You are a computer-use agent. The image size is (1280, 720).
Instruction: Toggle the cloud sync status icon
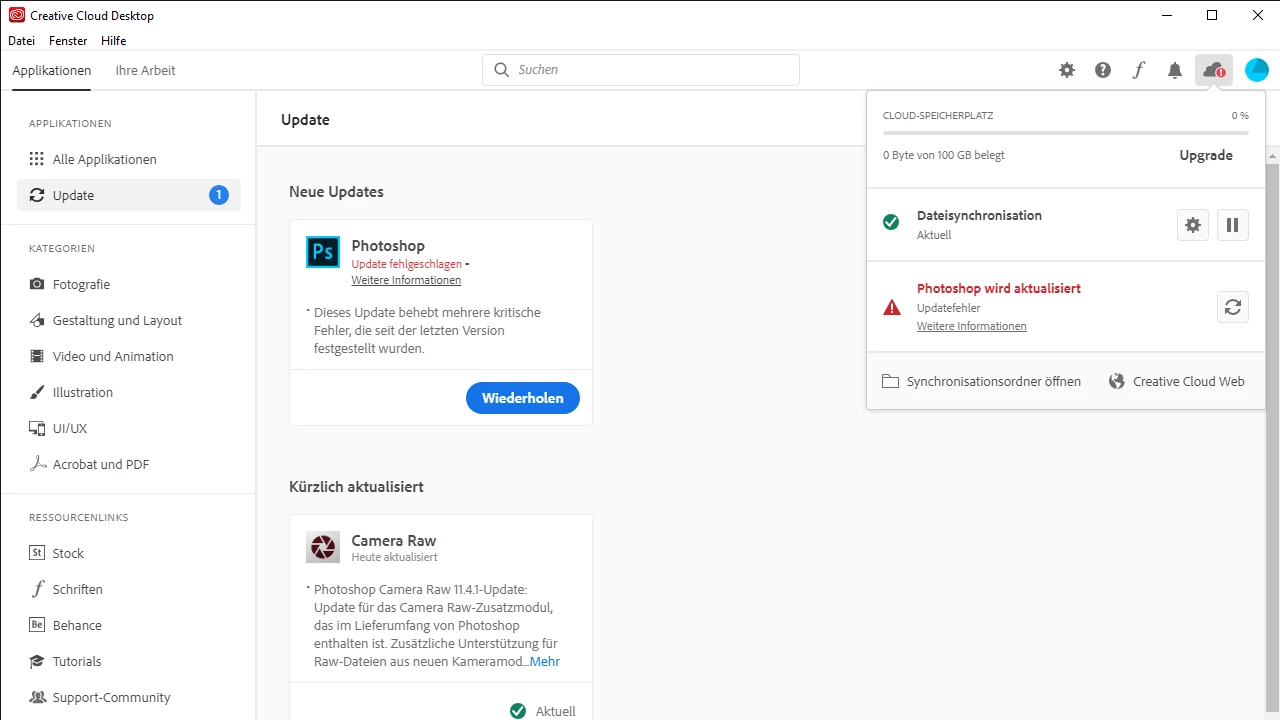pyautogui.click(x=1214, y=70)
